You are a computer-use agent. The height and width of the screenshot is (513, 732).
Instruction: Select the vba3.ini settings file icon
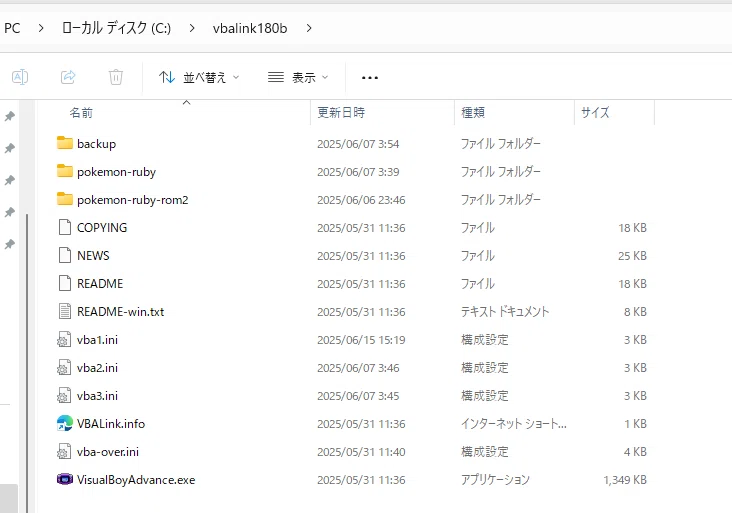coord(64,395)
